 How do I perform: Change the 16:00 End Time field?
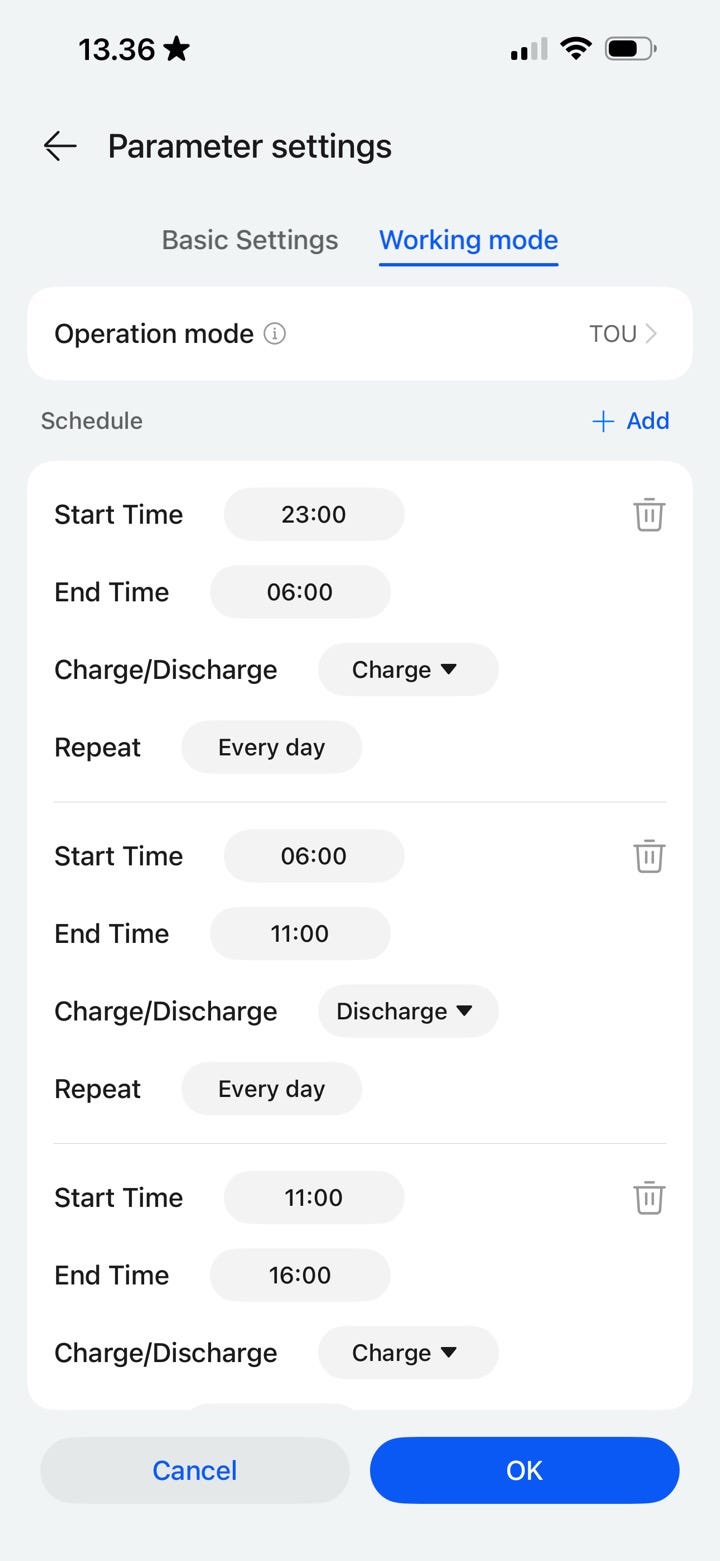(299, 1275)
